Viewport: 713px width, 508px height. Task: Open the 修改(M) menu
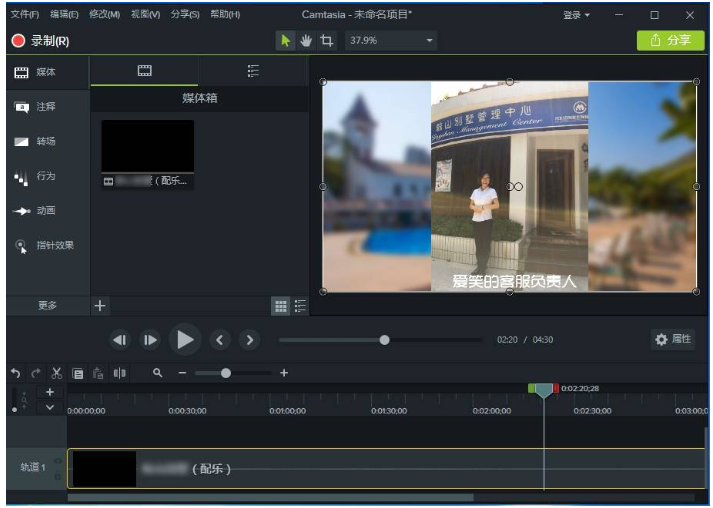coord(104,15)
